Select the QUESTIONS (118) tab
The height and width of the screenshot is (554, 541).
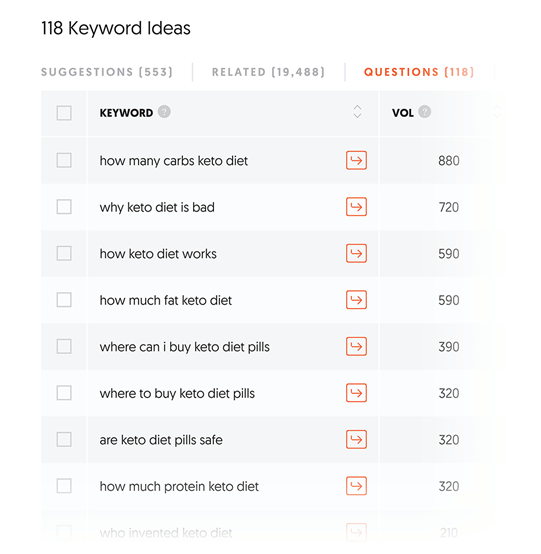pos(419,72)
